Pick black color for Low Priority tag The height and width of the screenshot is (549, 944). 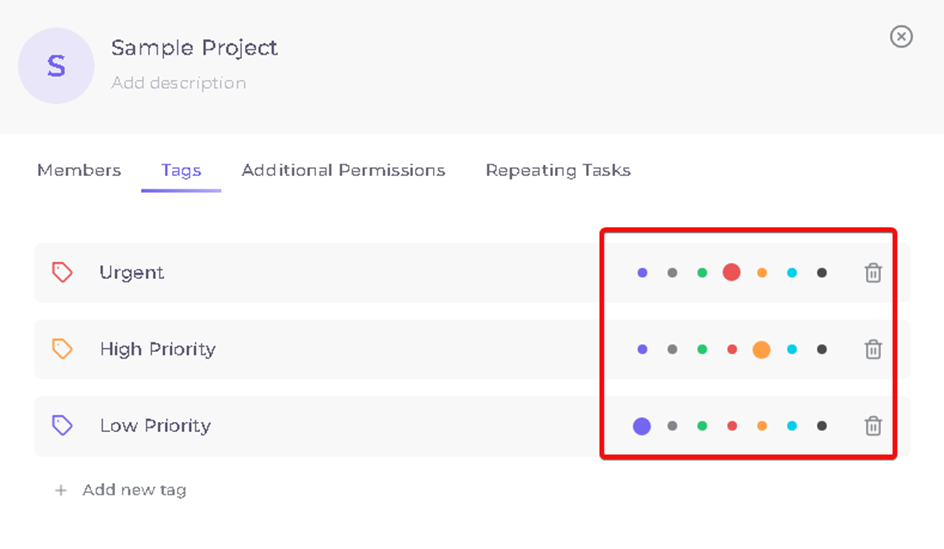pos(822,426)
